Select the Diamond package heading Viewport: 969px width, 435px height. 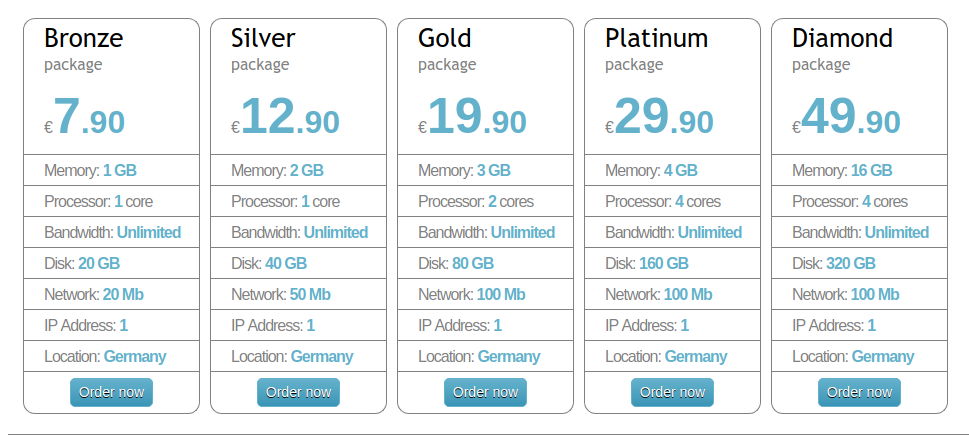(x=842, y=38)
